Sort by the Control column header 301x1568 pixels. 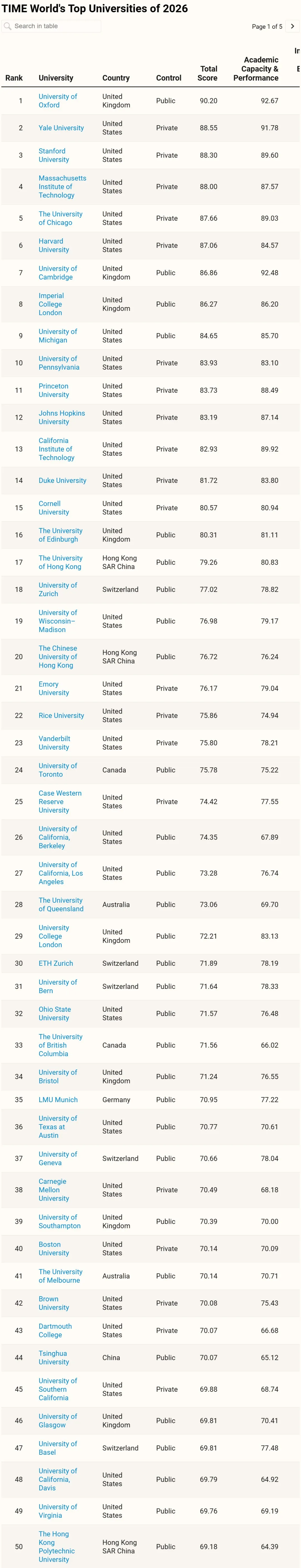coord(168,78)
